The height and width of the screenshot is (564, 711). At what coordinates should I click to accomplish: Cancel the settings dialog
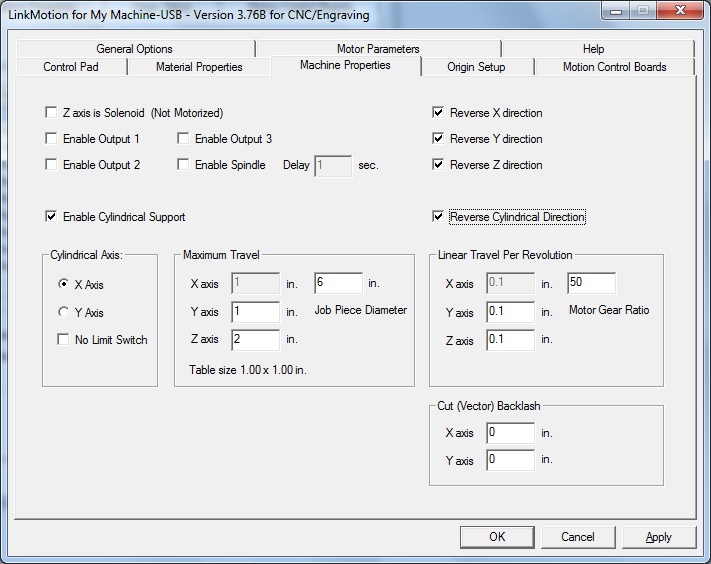coord(578,537)
